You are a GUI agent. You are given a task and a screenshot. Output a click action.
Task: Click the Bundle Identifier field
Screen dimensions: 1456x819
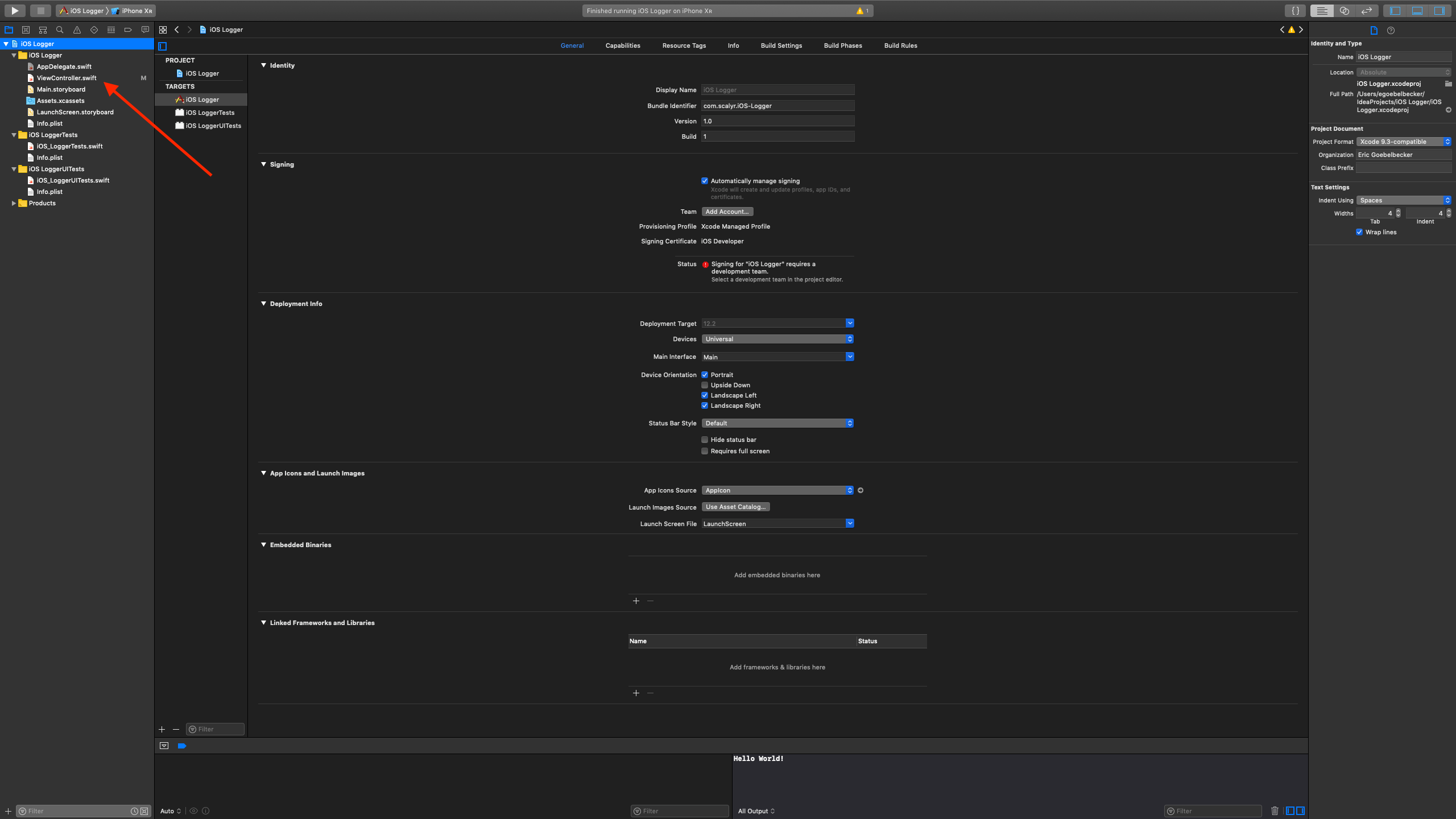click(x=777, y=106)
